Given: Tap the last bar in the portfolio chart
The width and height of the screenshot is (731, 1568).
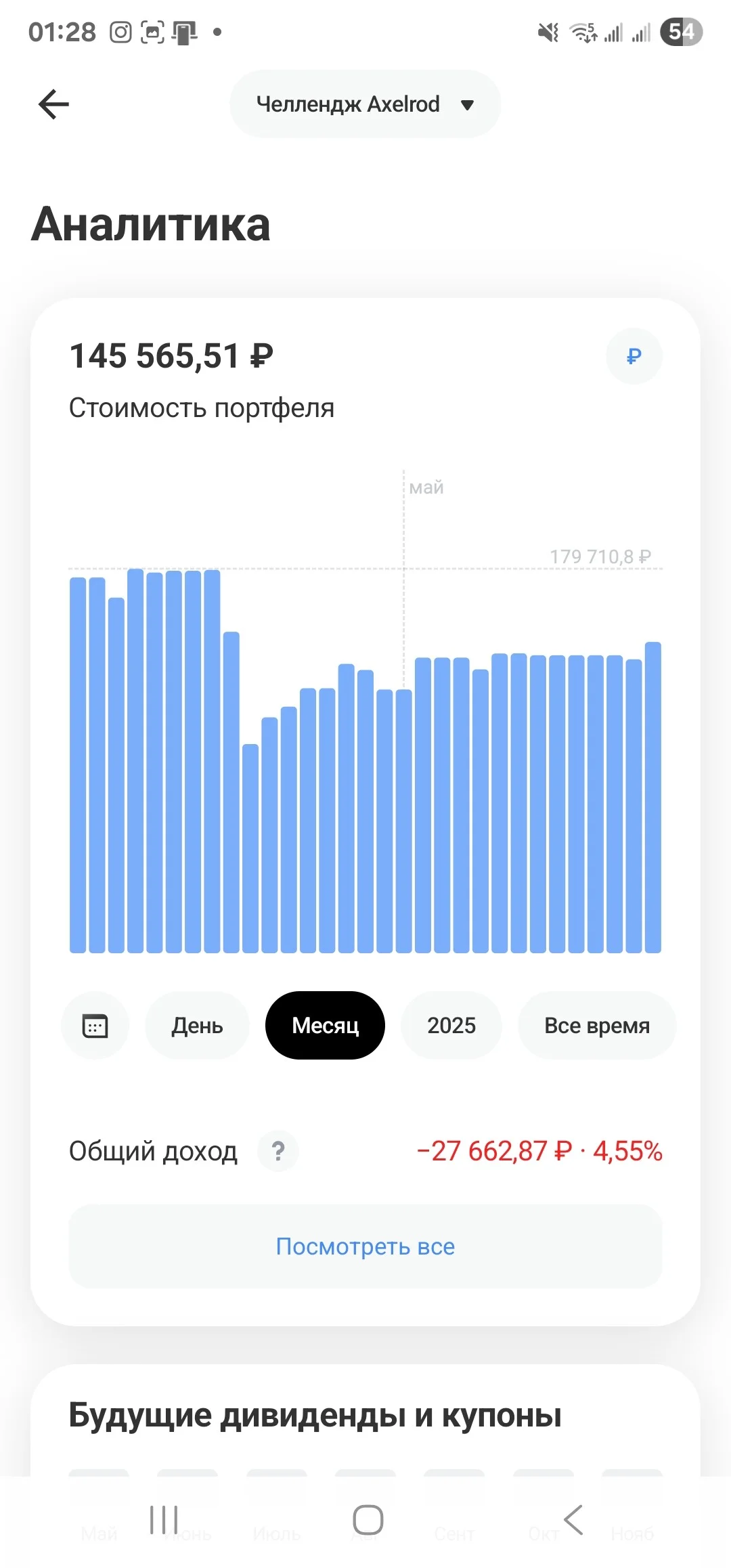Looking at the screenshot, I should tap(653, 798).
